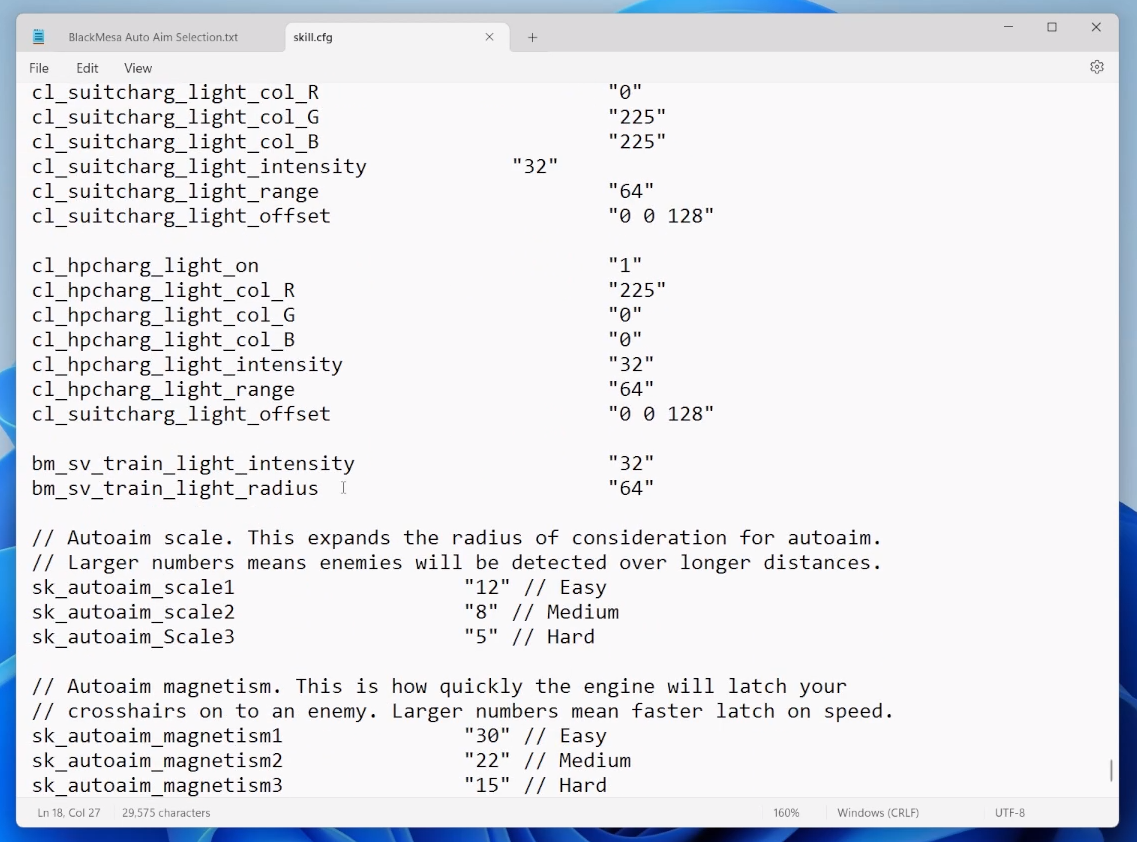Click the "32" value of bm_sv_train_light_intensity

coord(631,464)
